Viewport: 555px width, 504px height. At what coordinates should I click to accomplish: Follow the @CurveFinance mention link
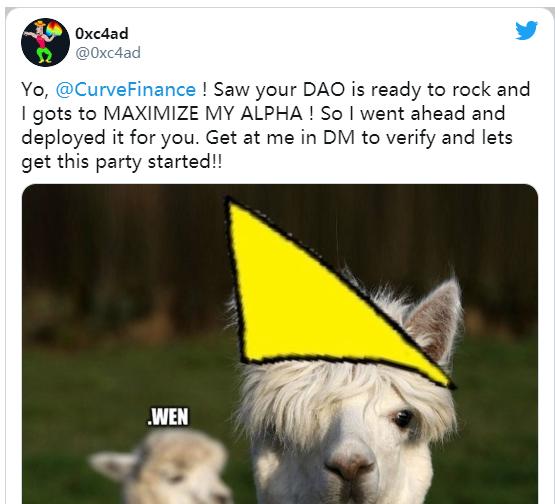tap(126, 89)
